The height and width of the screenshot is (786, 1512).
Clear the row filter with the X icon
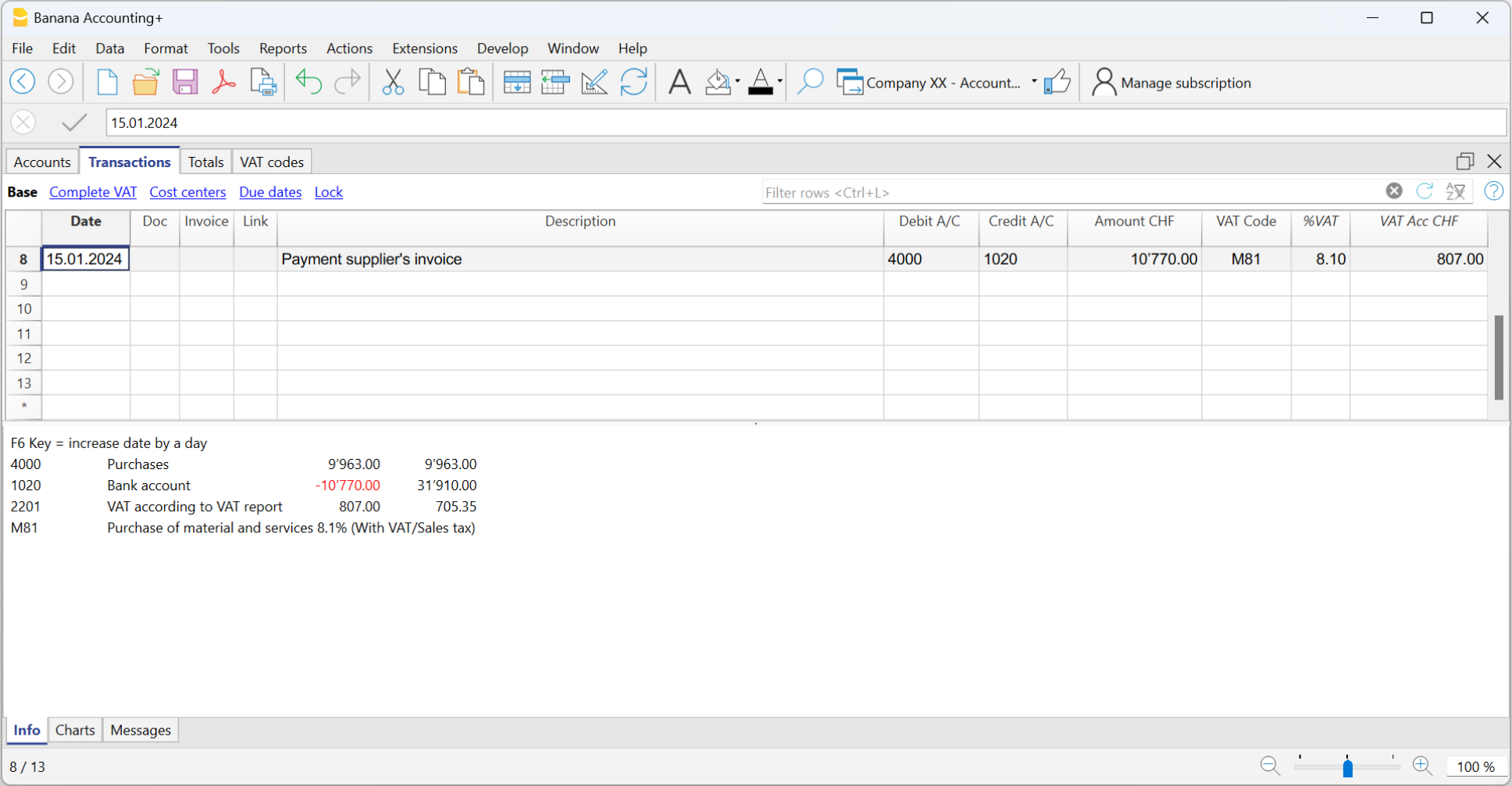click(x=1394, y=191)
